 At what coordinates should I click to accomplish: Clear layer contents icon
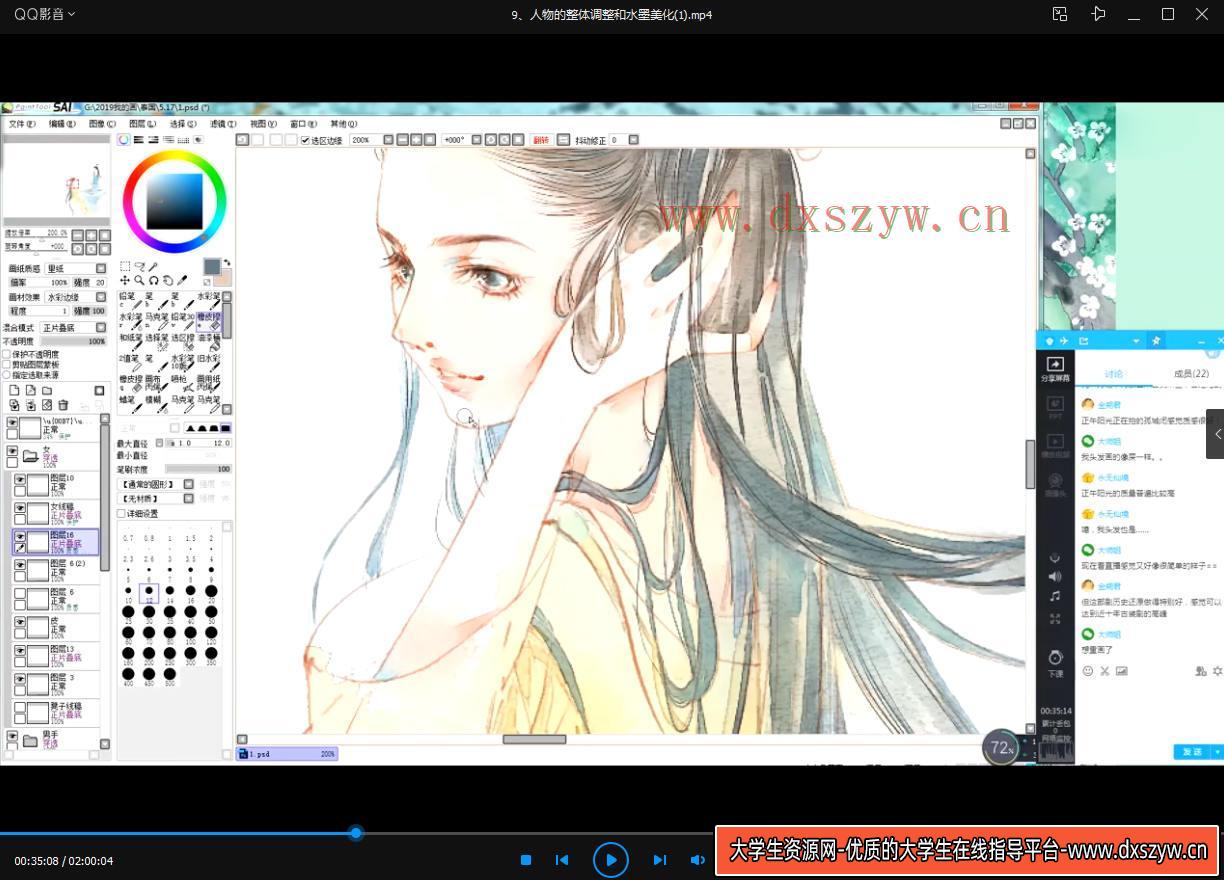47,405
